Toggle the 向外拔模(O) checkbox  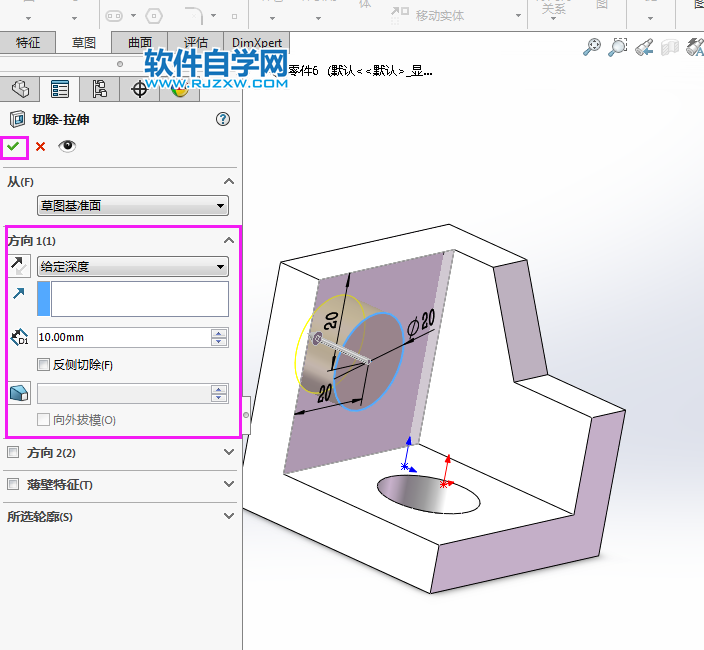tap(43, 420)
